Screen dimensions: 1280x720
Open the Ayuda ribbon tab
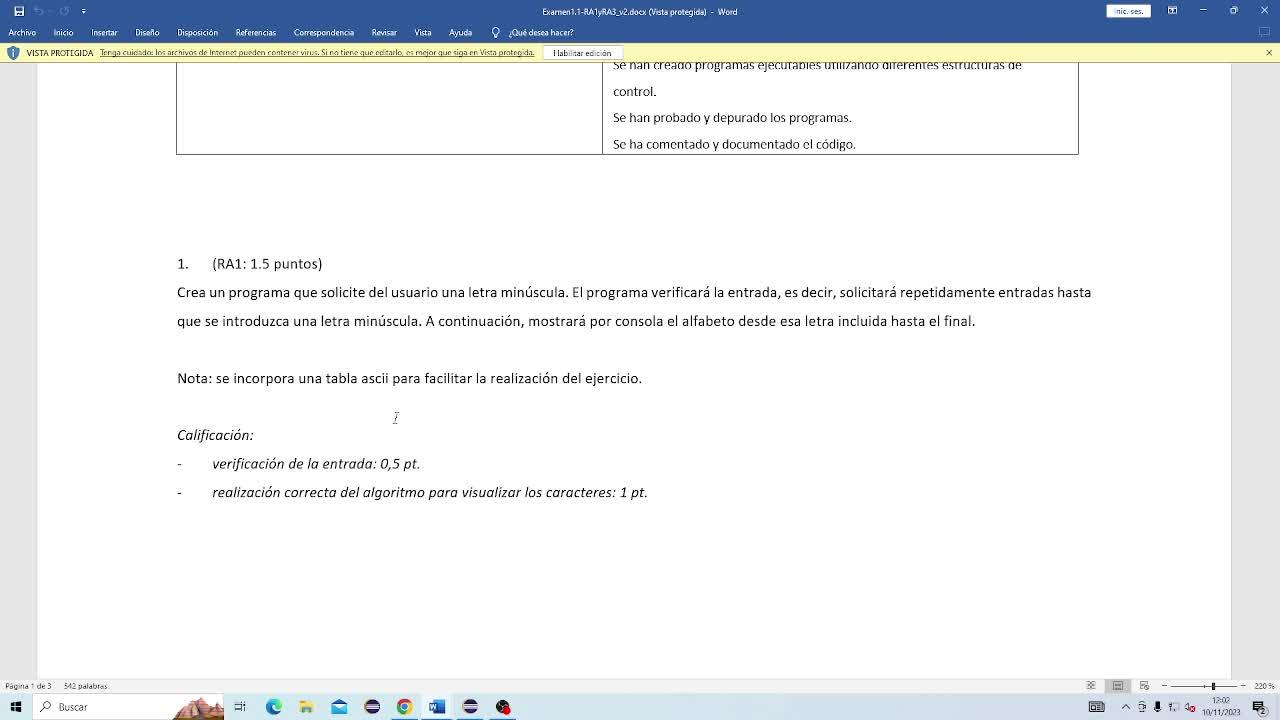pyautogui.click(x=460, y=32)
